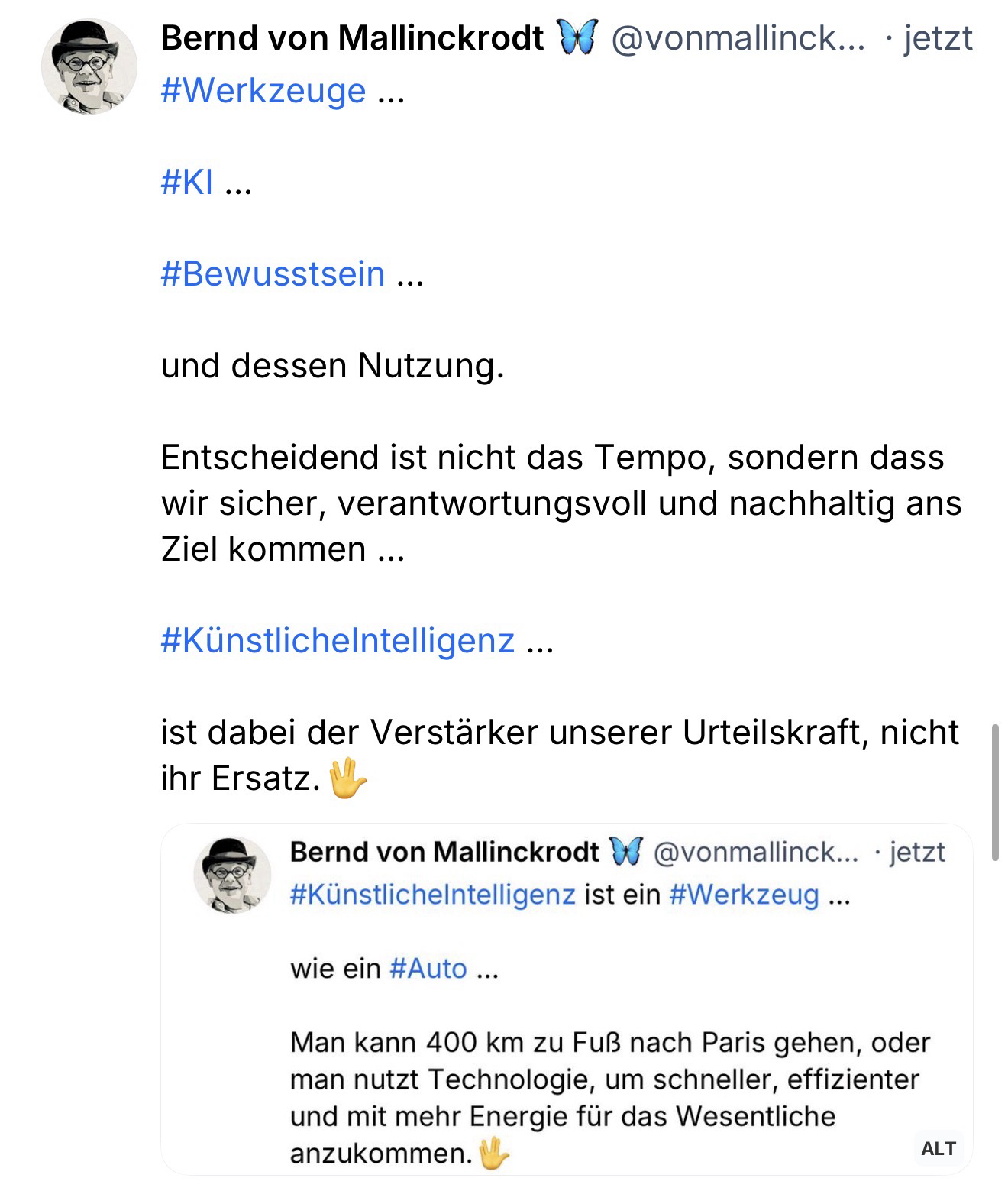
Task: Open the ALT image description badge
Action: click(938, 1148)
